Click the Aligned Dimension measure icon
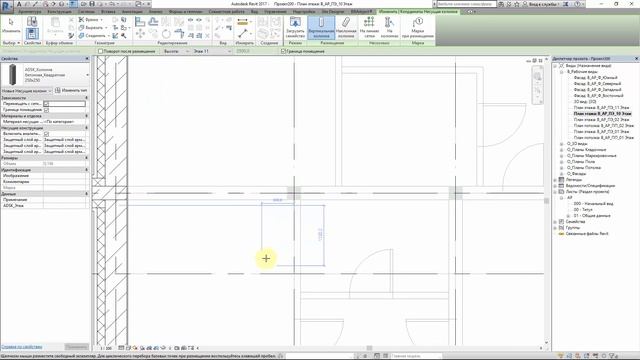 (x=242, y=22)
